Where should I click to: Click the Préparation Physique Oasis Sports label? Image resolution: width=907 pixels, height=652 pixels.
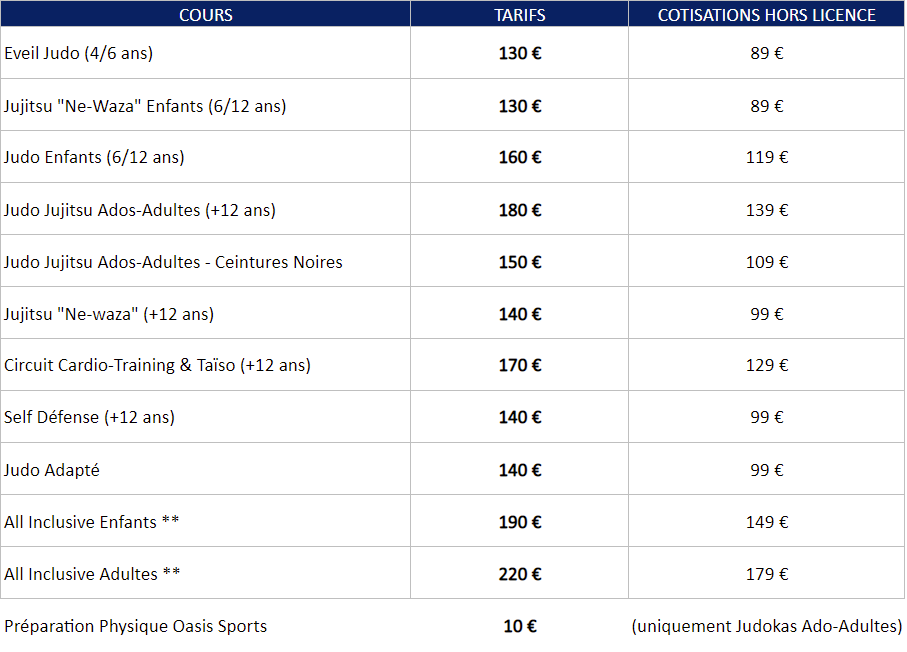(136, 626)
